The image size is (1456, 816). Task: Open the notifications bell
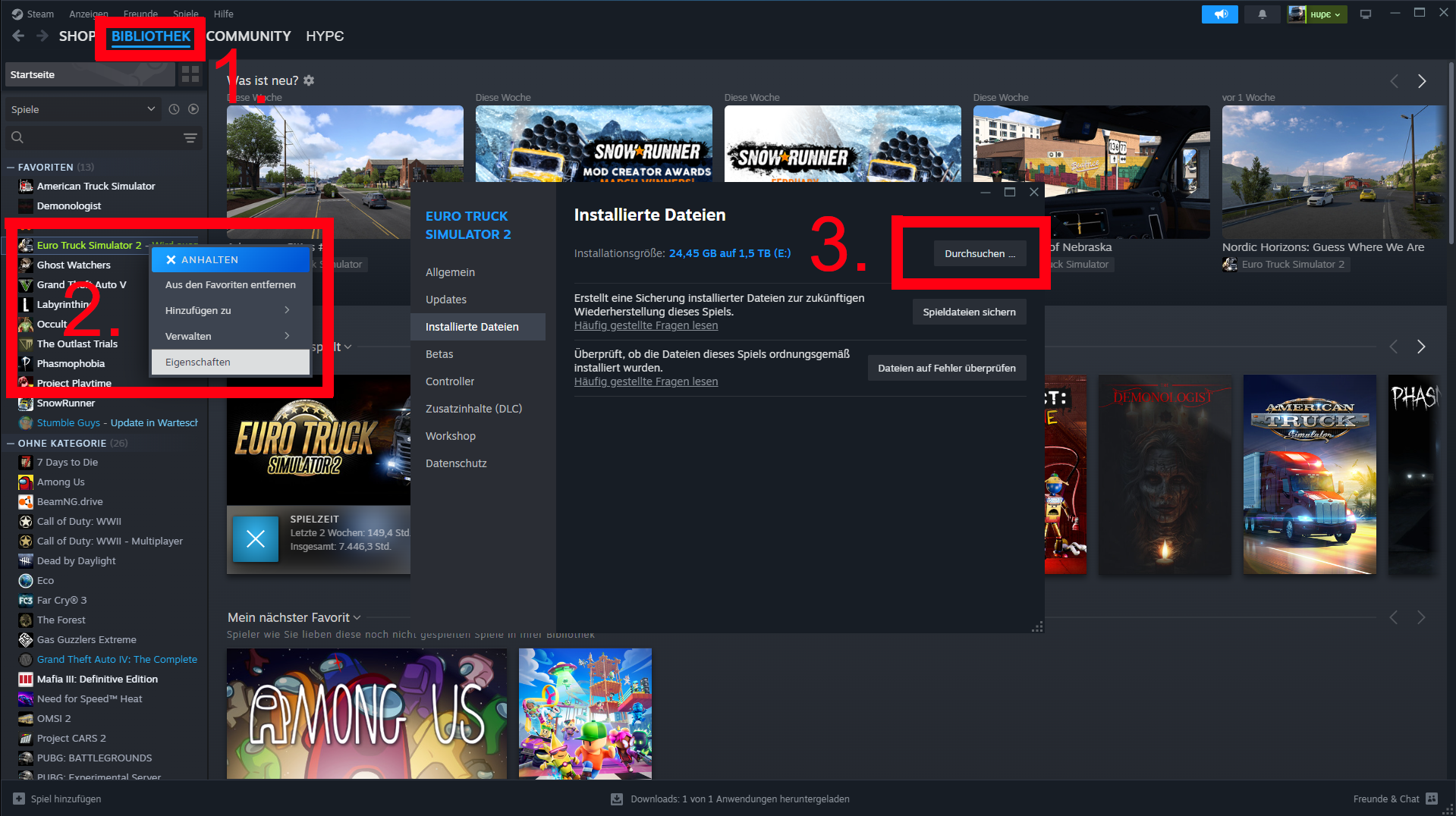[x=1263, y=14]
